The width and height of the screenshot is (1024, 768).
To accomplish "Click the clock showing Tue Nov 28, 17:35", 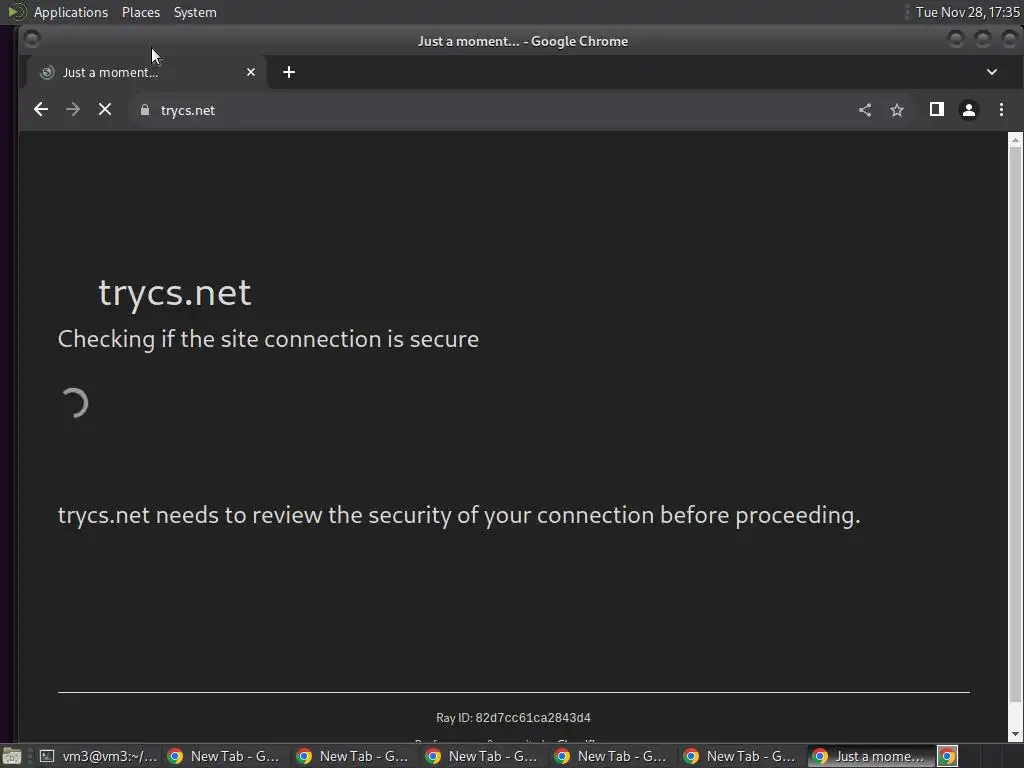I will (x=967, y=12).
